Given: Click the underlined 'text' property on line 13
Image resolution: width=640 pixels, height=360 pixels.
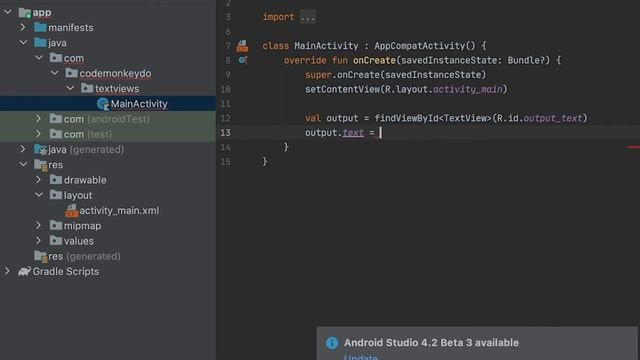Looking at the screenshot, I should click(x=353, y=133).
